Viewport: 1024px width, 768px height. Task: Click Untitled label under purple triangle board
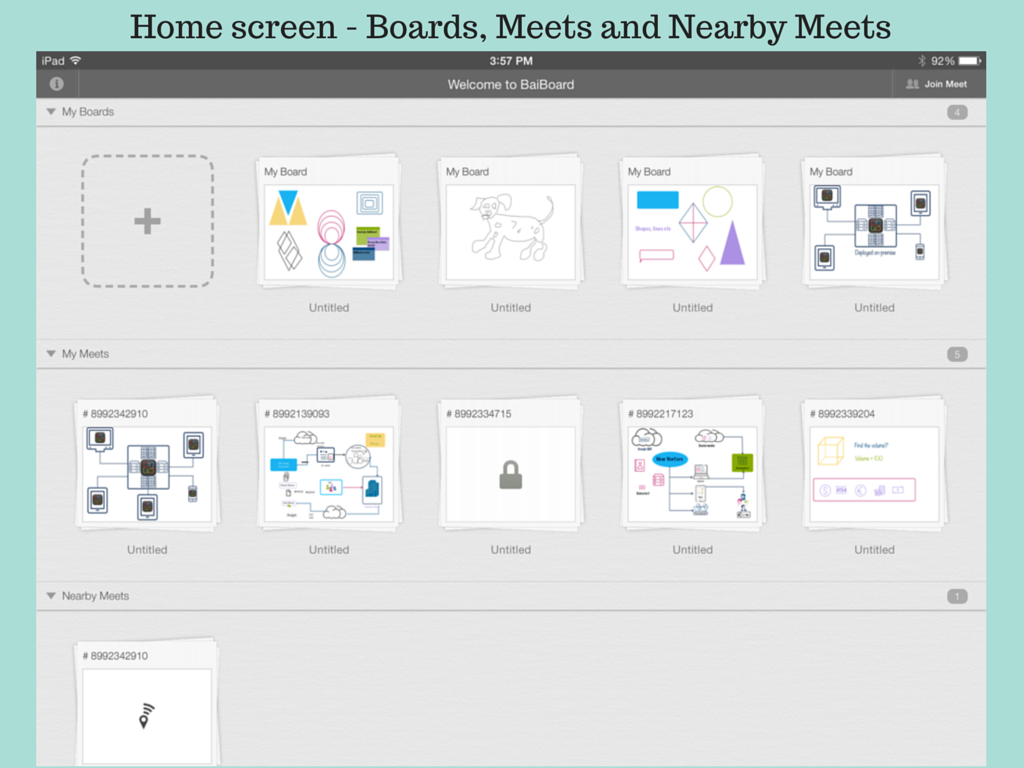(x=693, y=308)
